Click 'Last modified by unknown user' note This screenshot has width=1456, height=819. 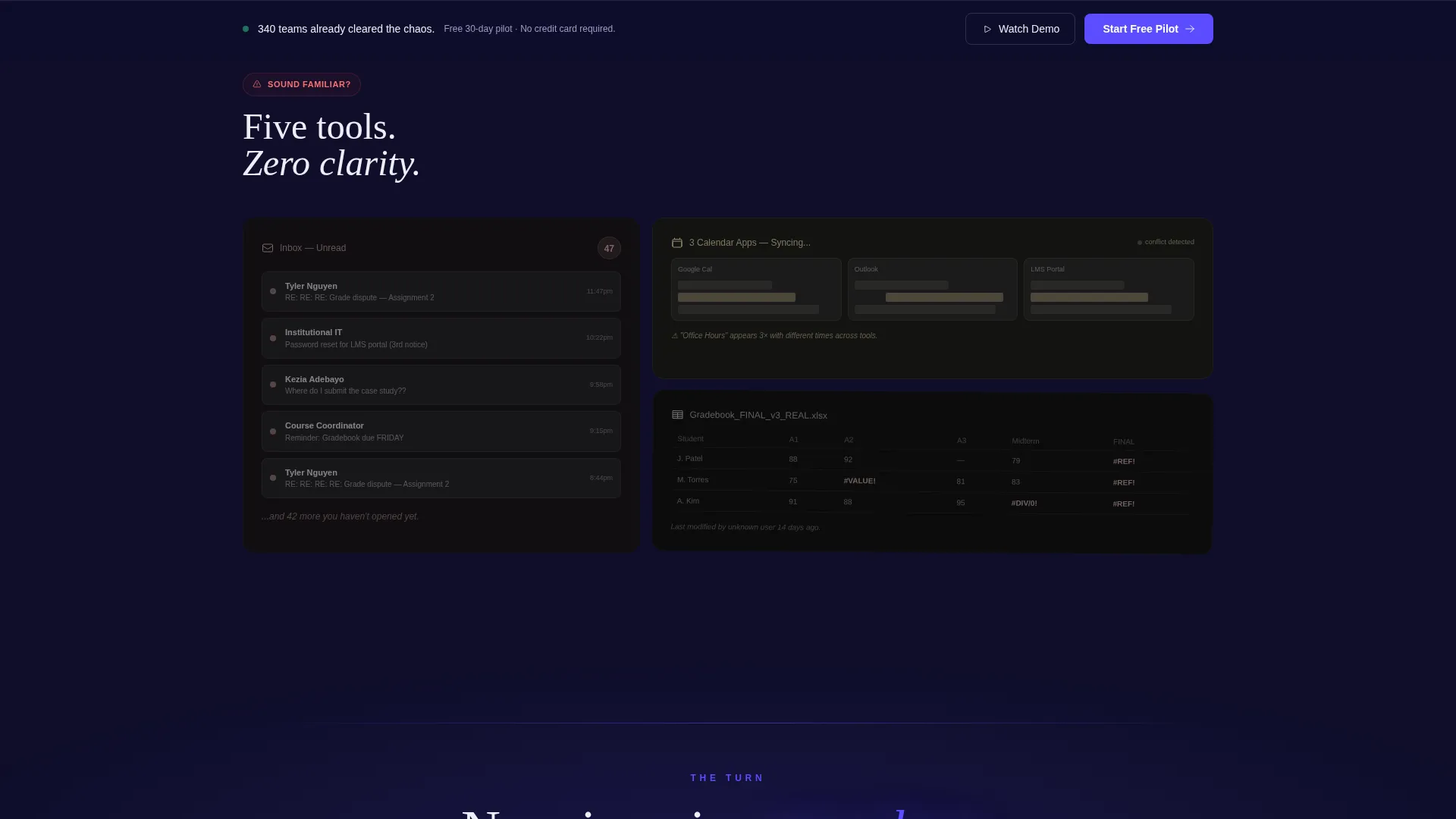745,526
